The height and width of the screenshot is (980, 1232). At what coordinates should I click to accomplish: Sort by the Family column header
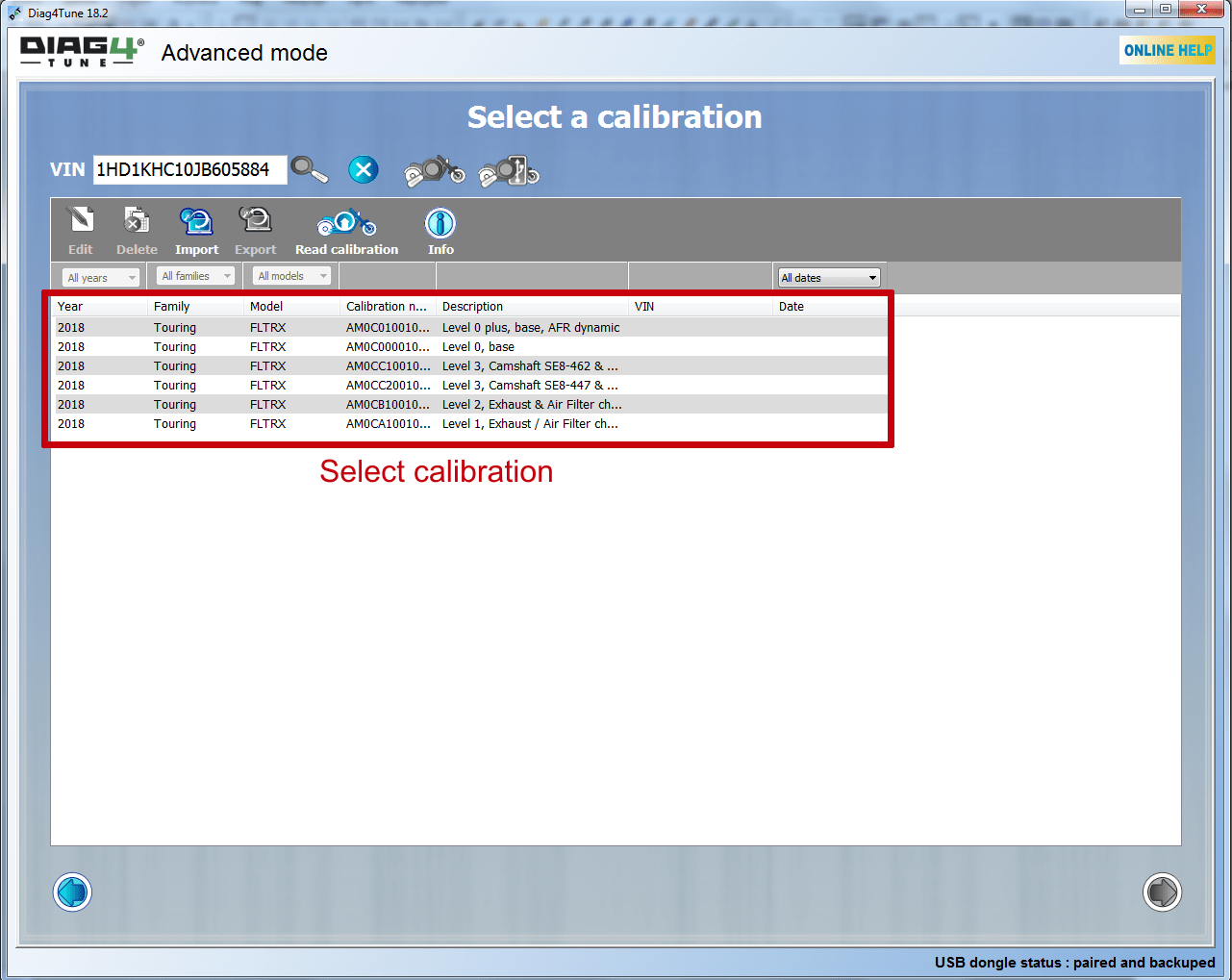click(197, 307)
